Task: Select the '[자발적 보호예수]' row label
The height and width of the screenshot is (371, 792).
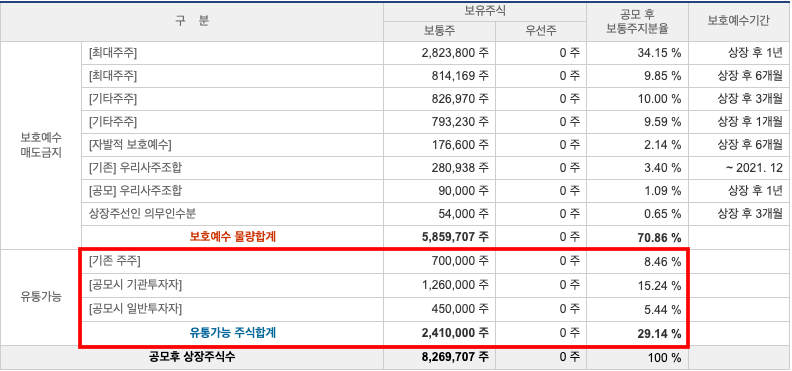Action: point(130,145)
